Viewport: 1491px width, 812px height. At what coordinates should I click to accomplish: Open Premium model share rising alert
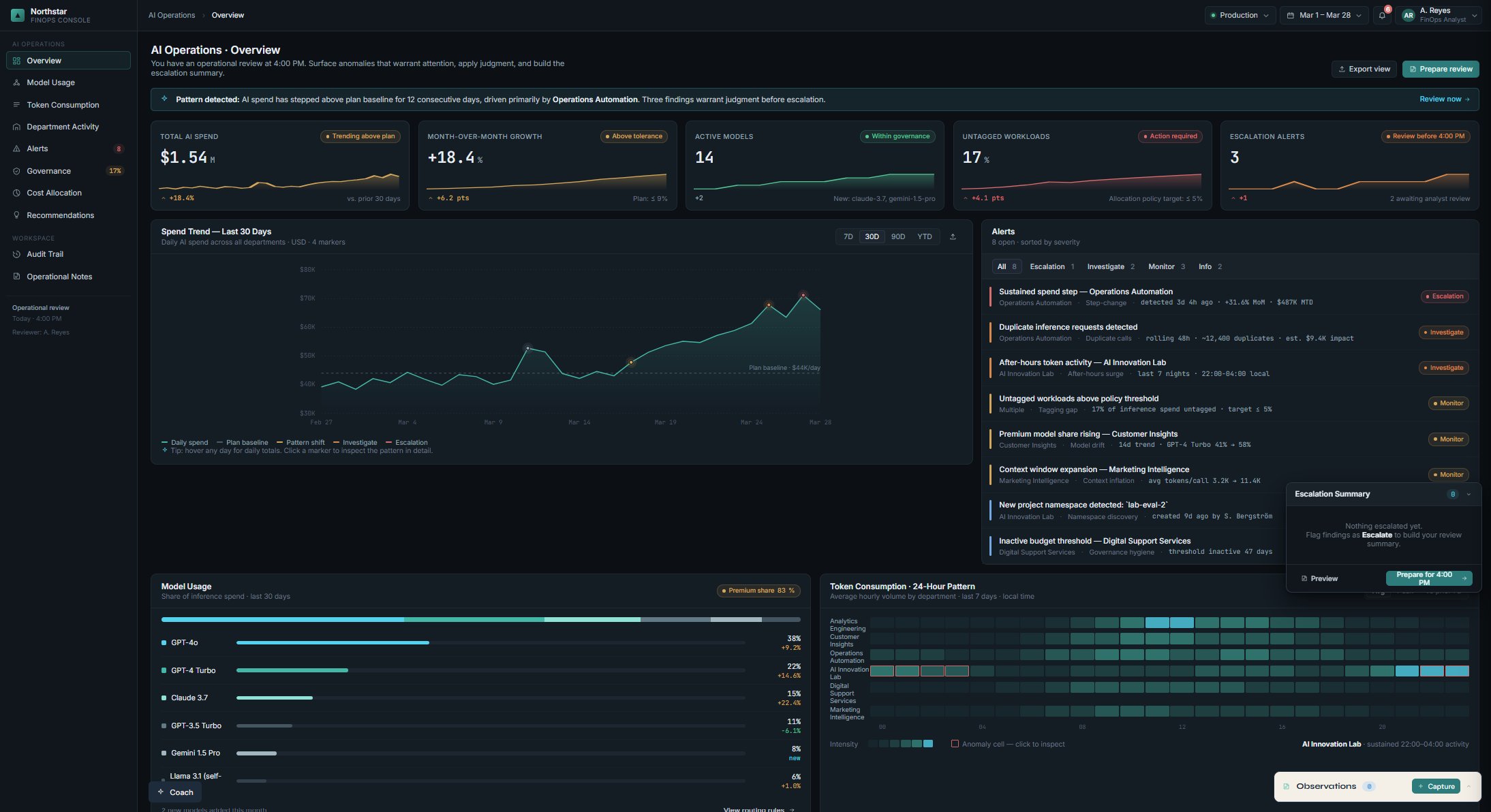[x=1229, y=439]
